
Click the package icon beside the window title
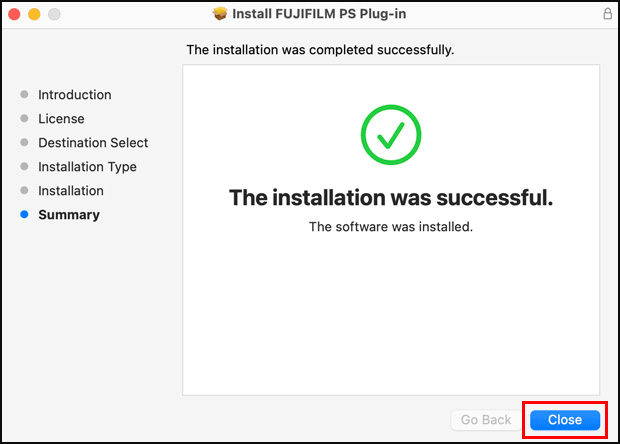click(221, 15)
